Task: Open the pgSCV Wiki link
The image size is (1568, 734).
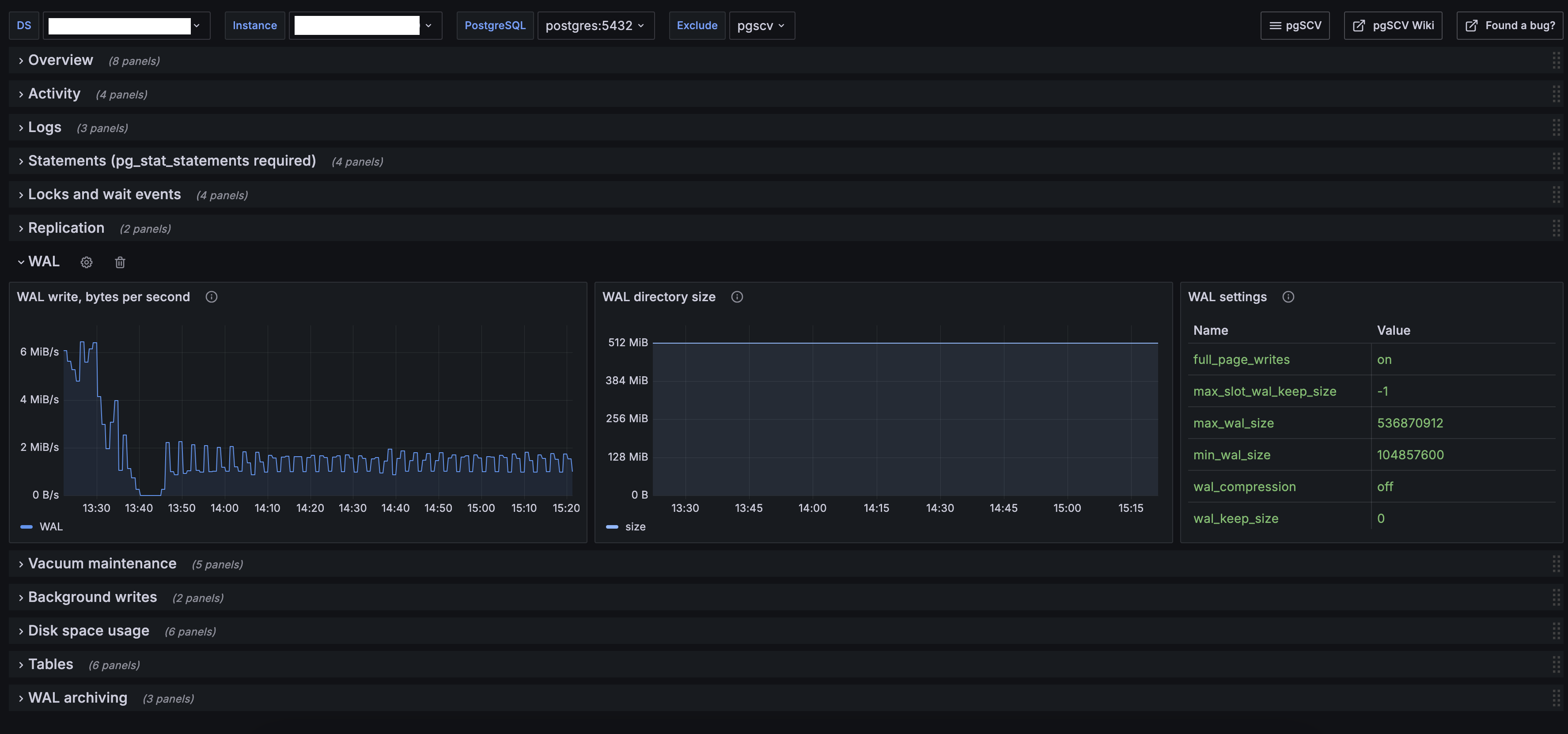Action: coord(1393,26)
